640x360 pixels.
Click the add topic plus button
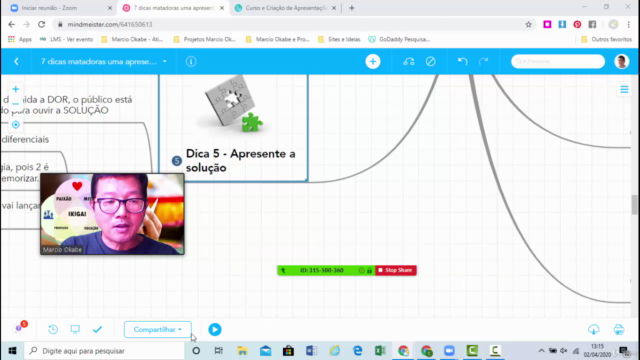[373, 62]
